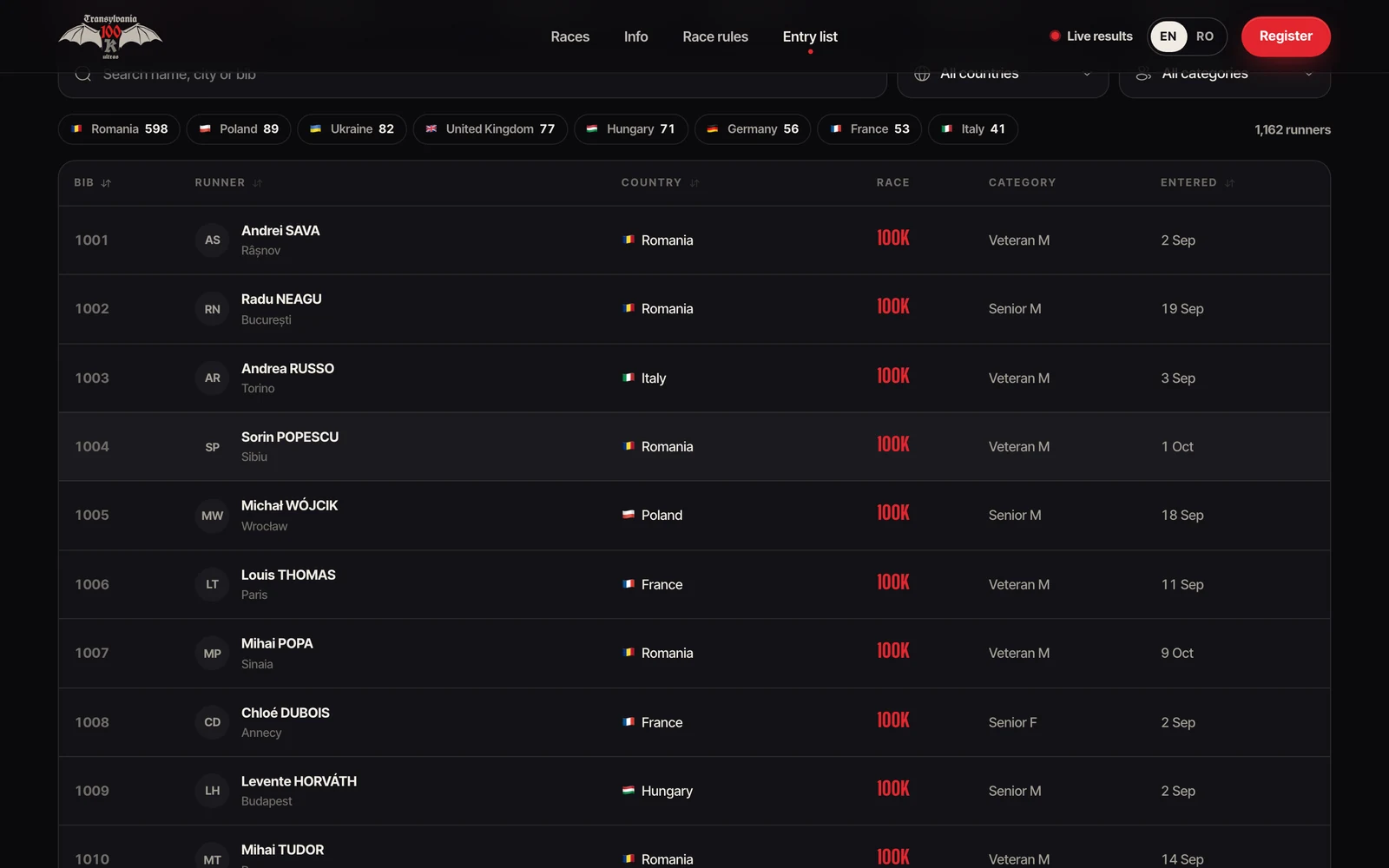The width and height of the screenshot is (1389, 868).
Task: Filter by the Poland 89 chip
Action: [239, 129]
